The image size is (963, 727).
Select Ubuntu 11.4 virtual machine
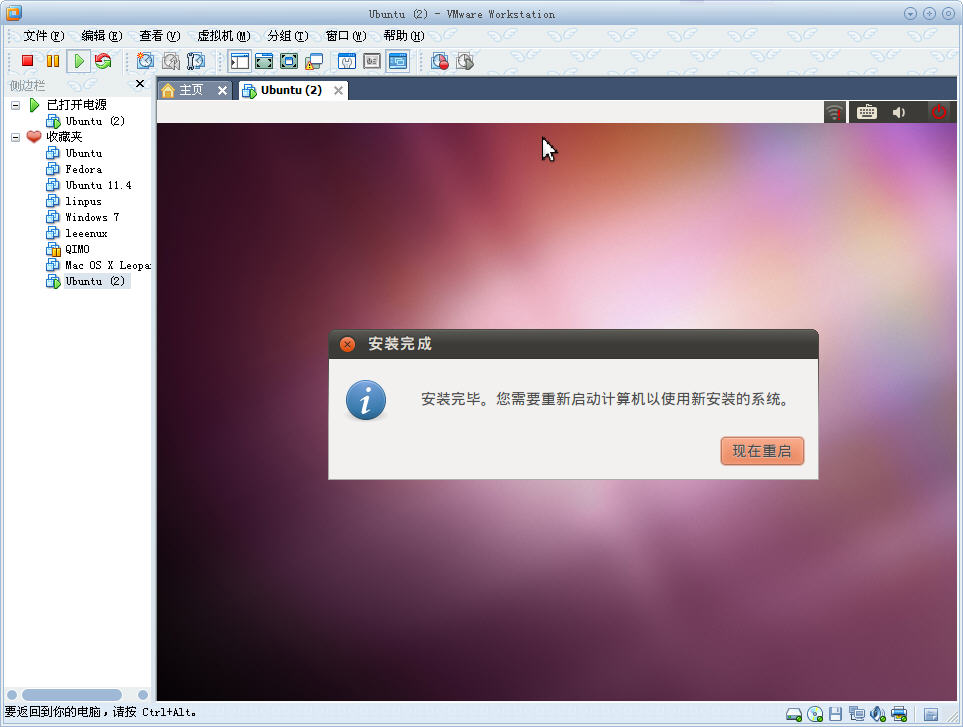pos(98,185)
